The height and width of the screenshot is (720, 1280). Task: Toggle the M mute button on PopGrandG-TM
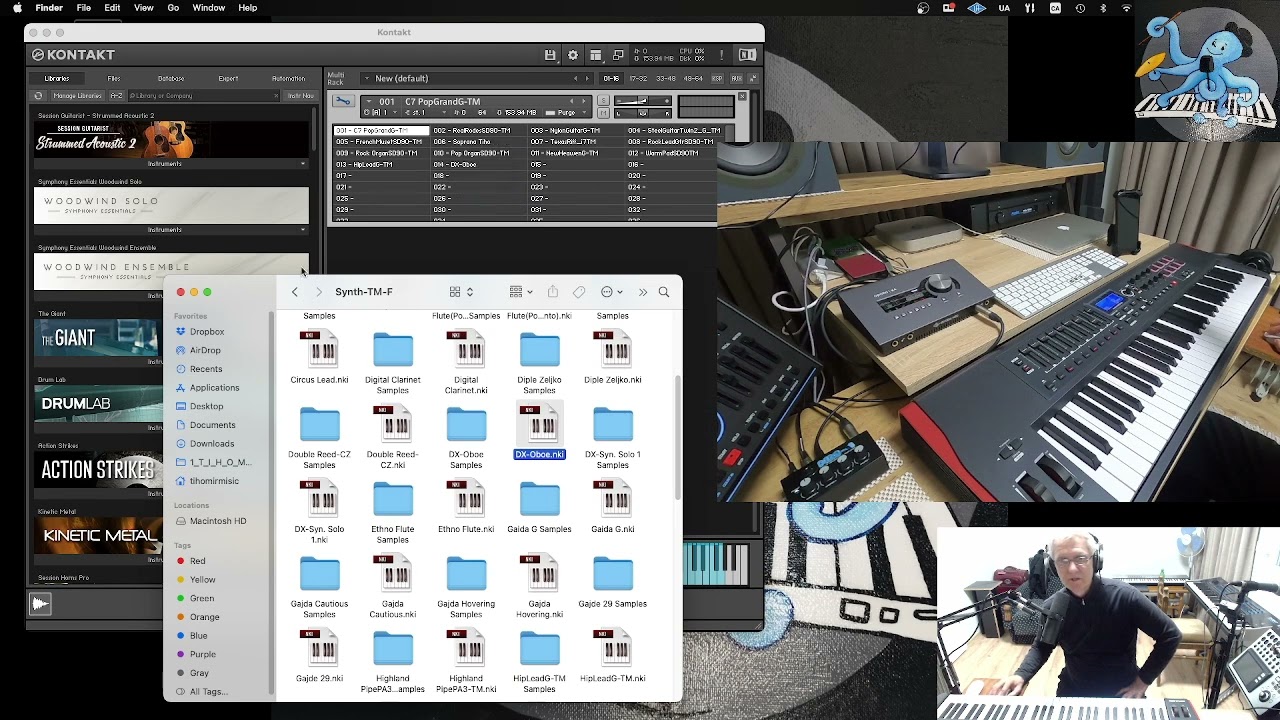[603, 112]
